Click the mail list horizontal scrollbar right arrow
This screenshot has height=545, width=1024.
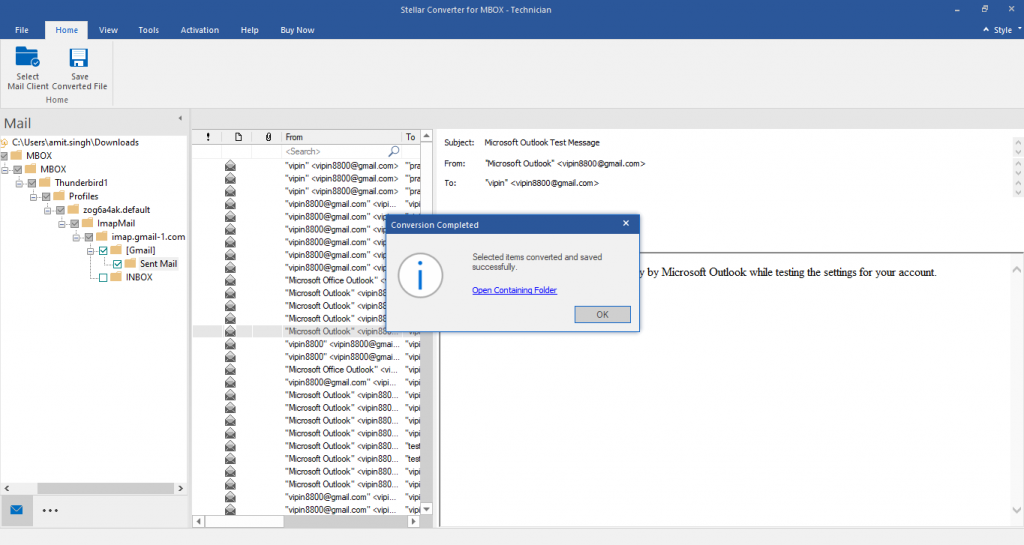point(413,522)
